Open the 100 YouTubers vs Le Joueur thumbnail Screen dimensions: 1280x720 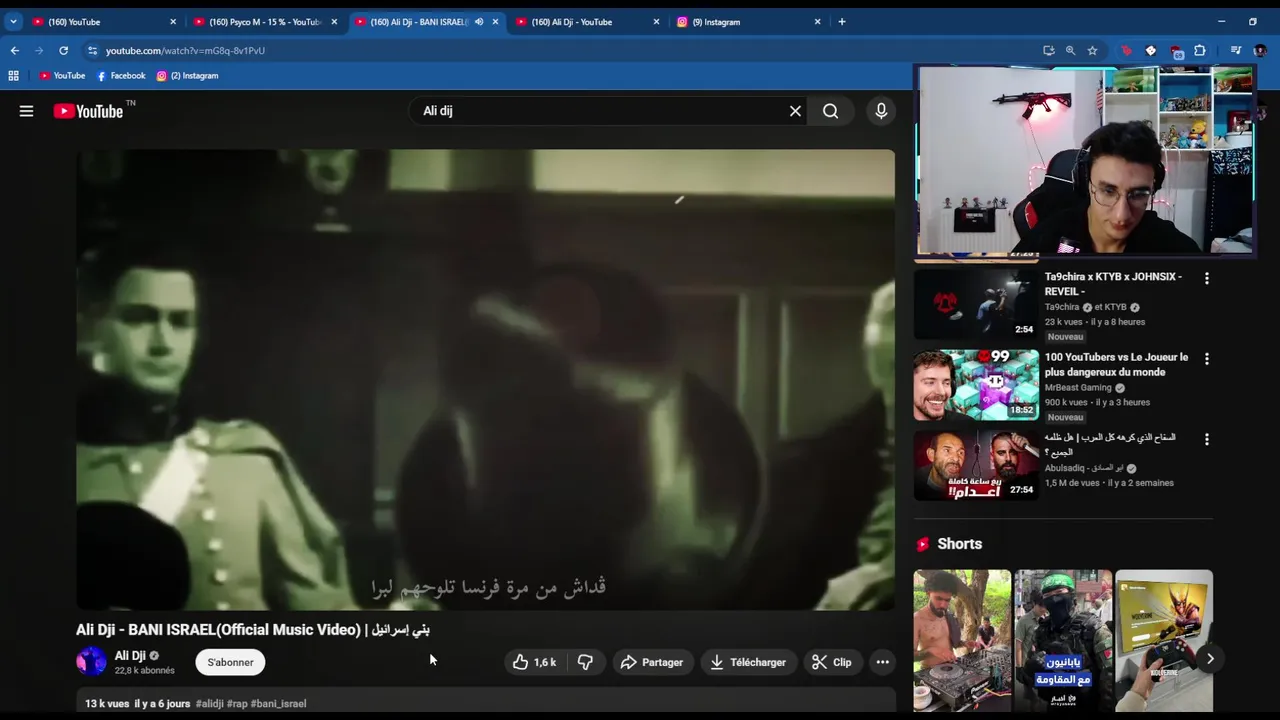(976, 384)
